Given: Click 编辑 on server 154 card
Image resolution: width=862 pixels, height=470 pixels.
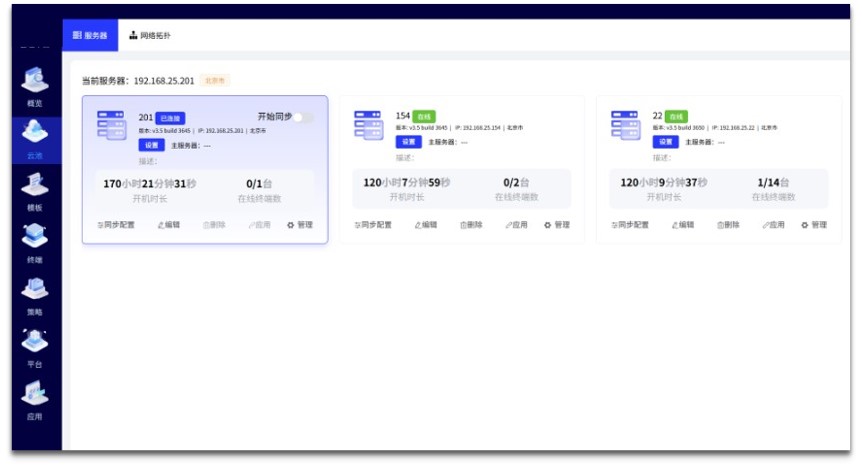Looking at the screenshot, I should point(426,225).
